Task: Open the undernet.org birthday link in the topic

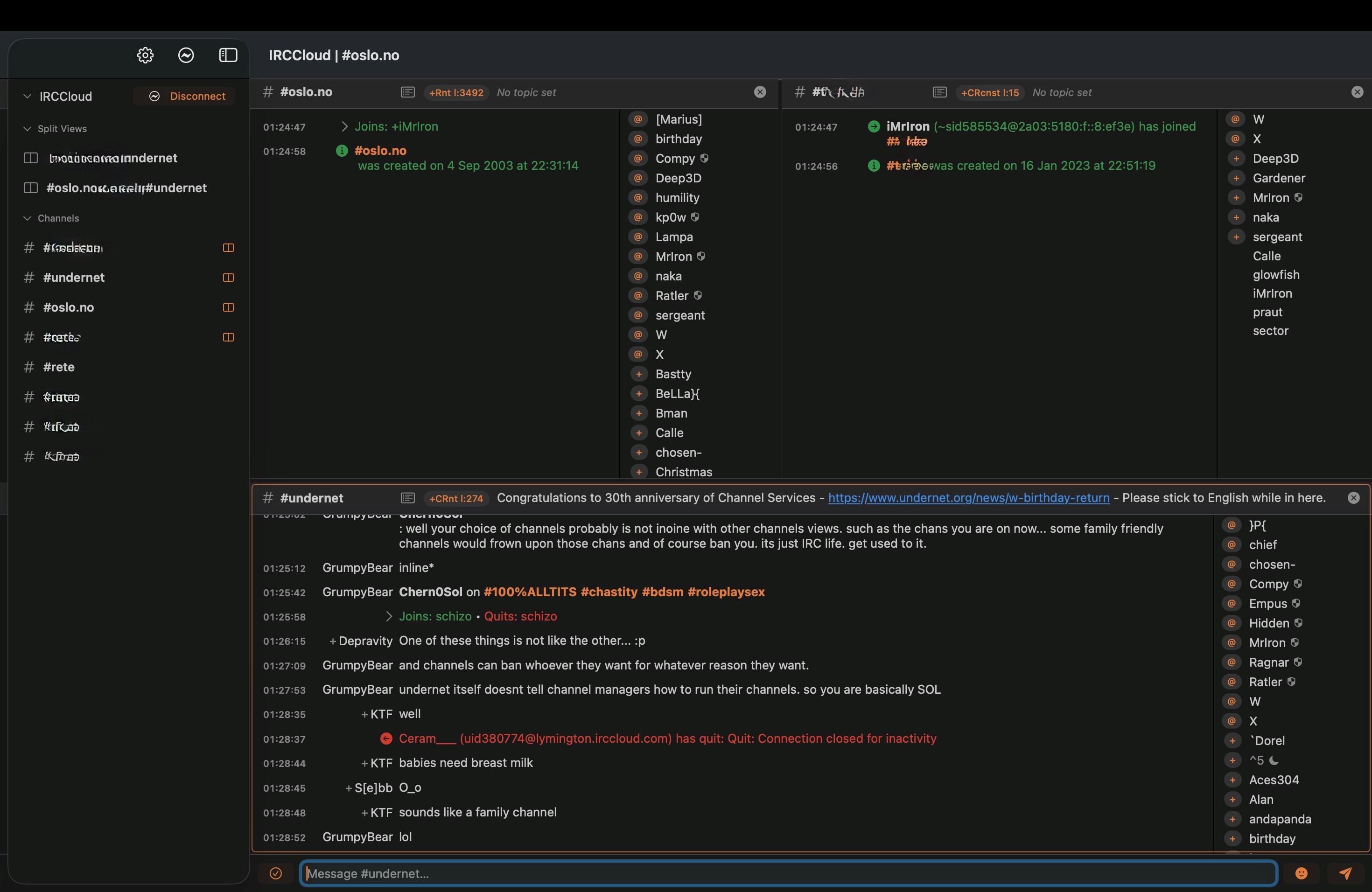Action: pos(968,498)
